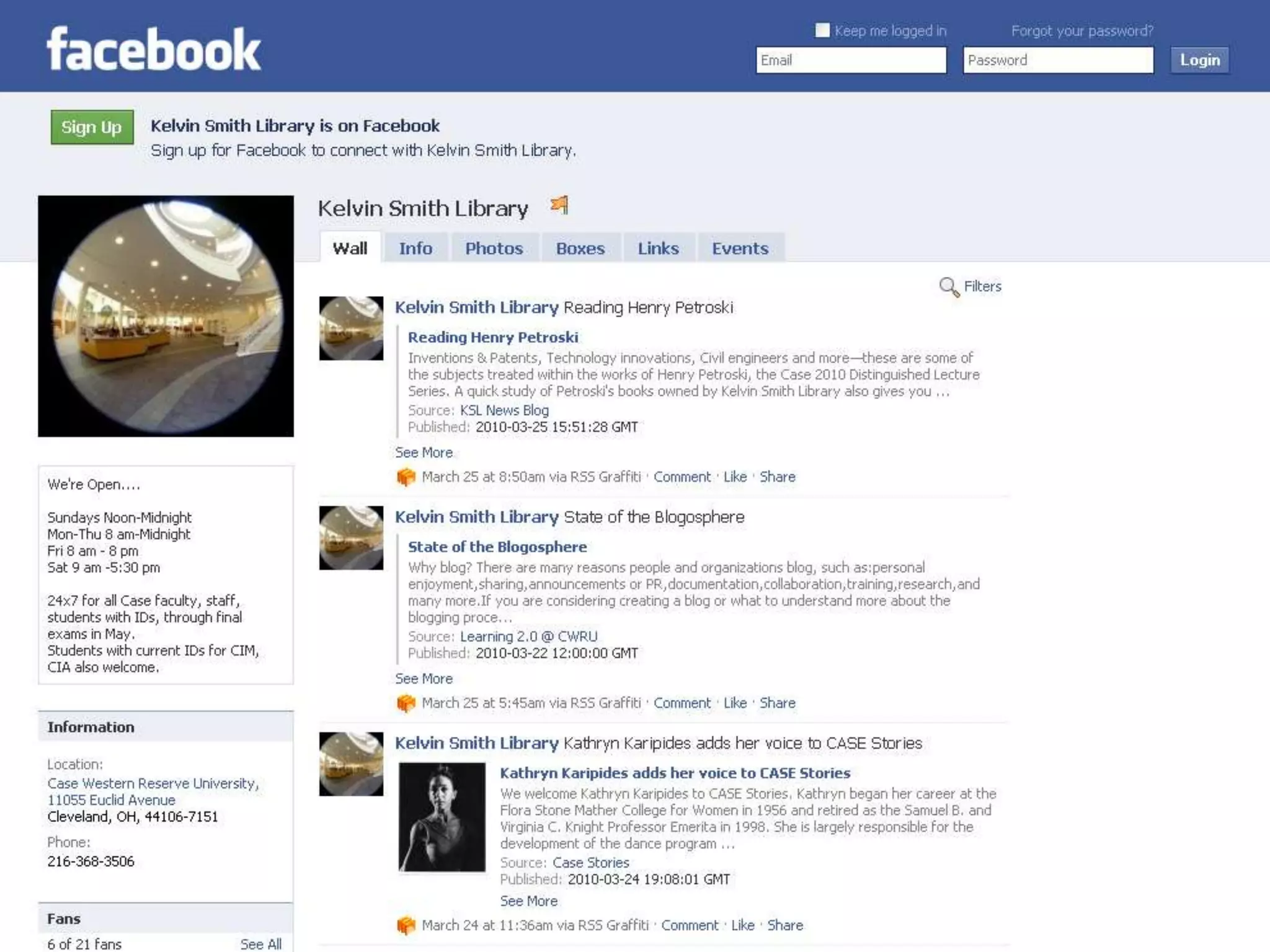
Task: Enable Keep me logged in checkbox
Action: pos(822,30)
